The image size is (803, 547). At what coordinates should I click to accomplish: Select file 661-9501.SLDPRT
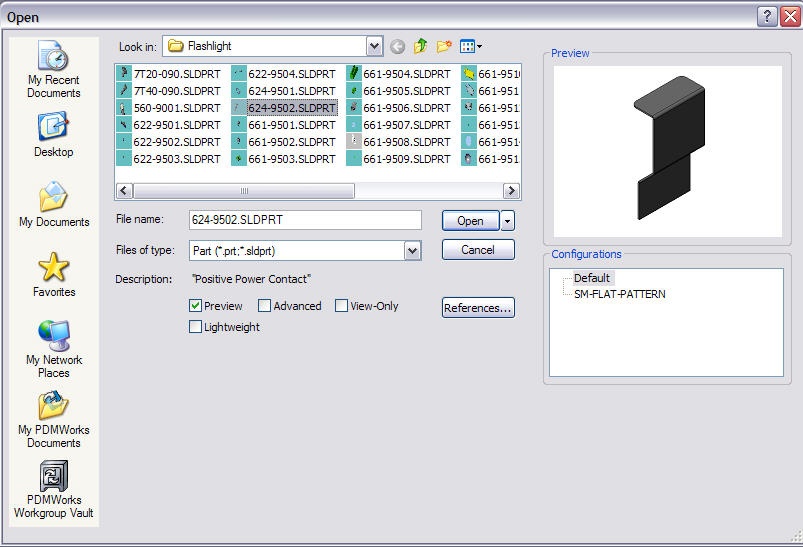tap(284, 125)
